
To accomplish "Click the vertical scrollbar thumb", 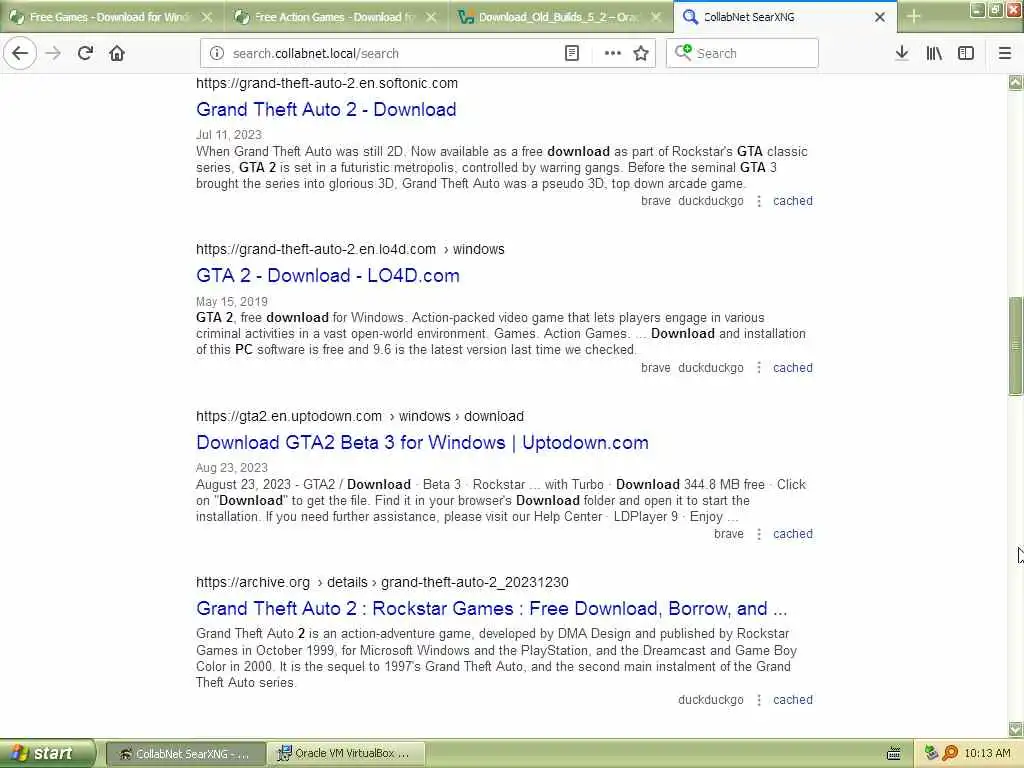I will pos(1015,346).
